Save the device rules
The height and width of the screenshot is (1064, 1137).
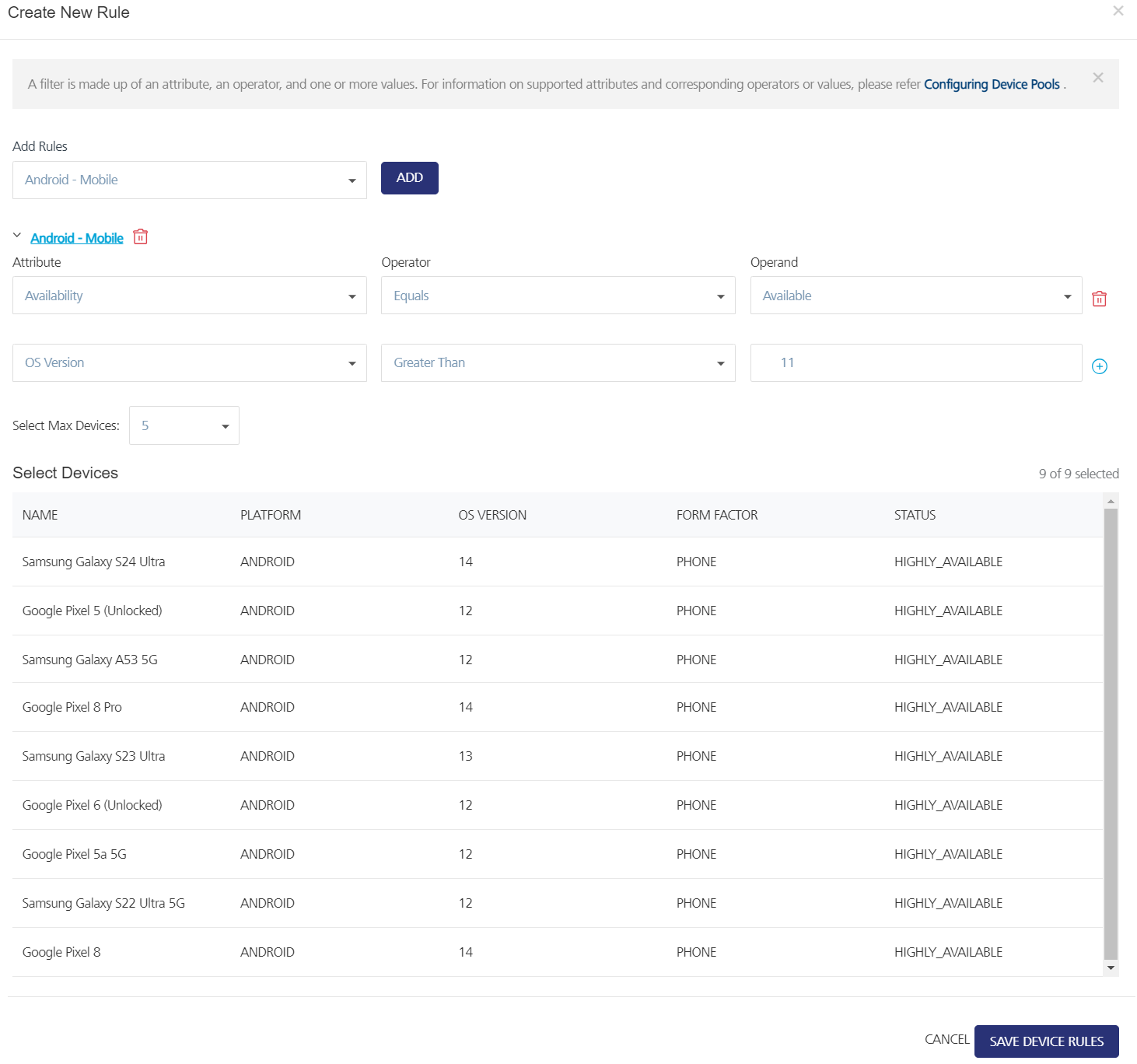pyautogui.click(x=1046, y=1041)
